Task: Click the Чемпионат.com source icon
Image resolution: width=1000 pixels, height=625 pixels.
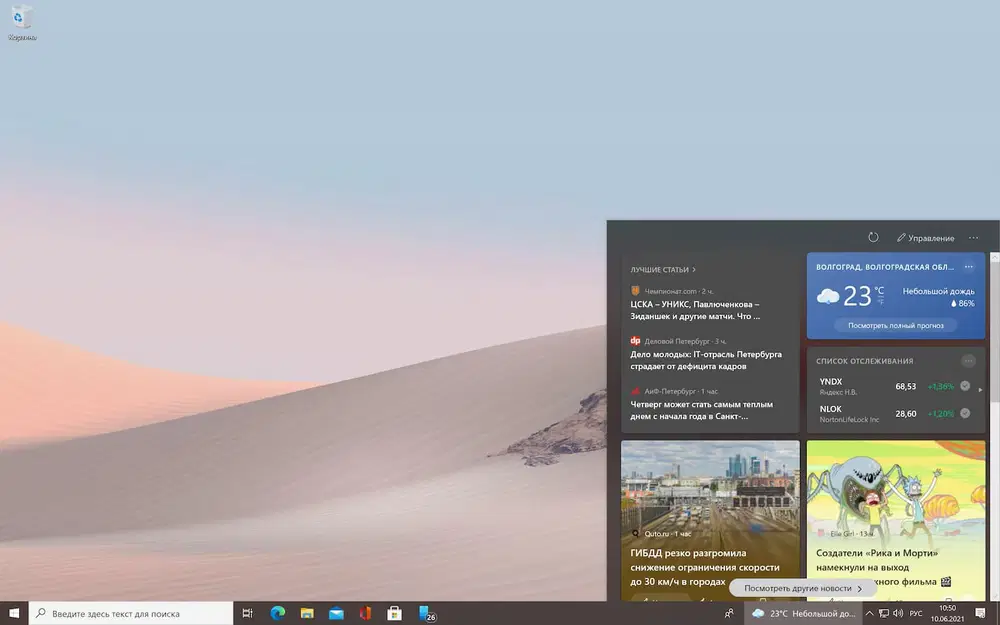Action: pyautogui.click(x=635, y=291)
